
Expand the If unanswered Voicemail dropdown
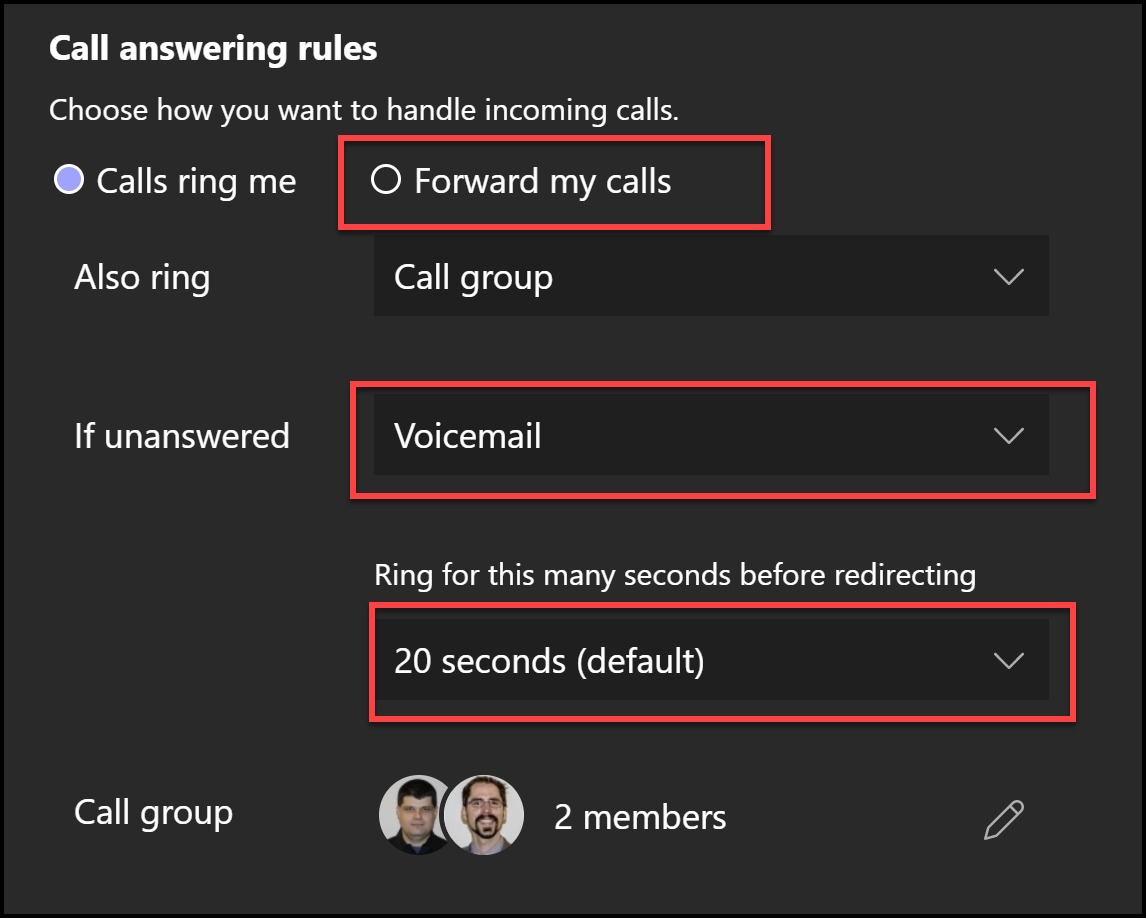click(x=711, y=435)
